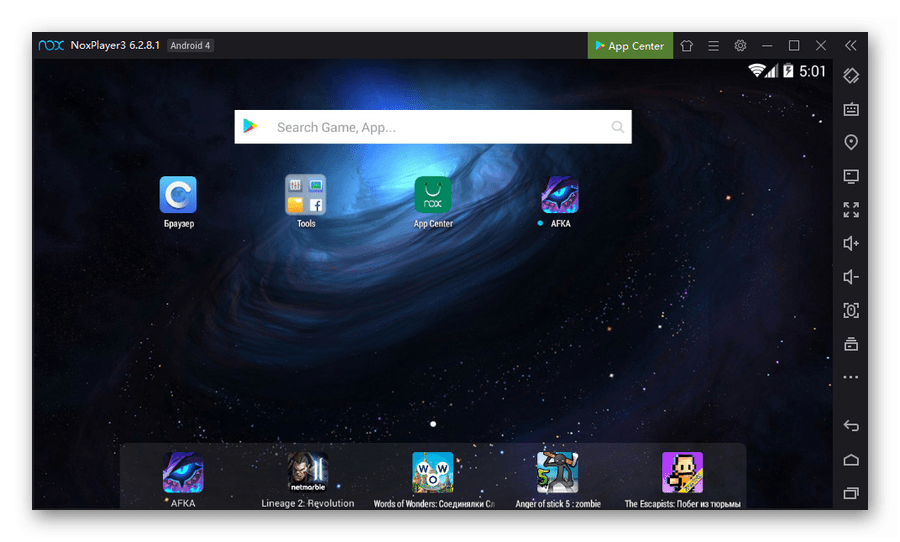Expand more sidebar tools with the three dots

pos(851,378)
